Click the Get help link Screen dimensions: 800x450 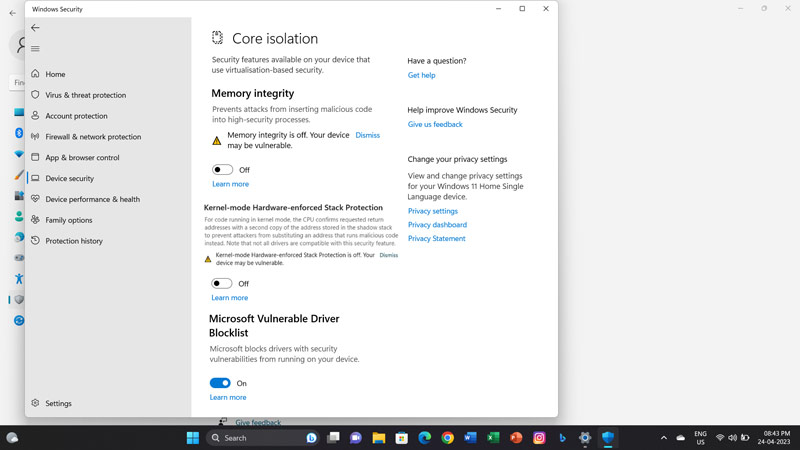(x=421, y=75)
